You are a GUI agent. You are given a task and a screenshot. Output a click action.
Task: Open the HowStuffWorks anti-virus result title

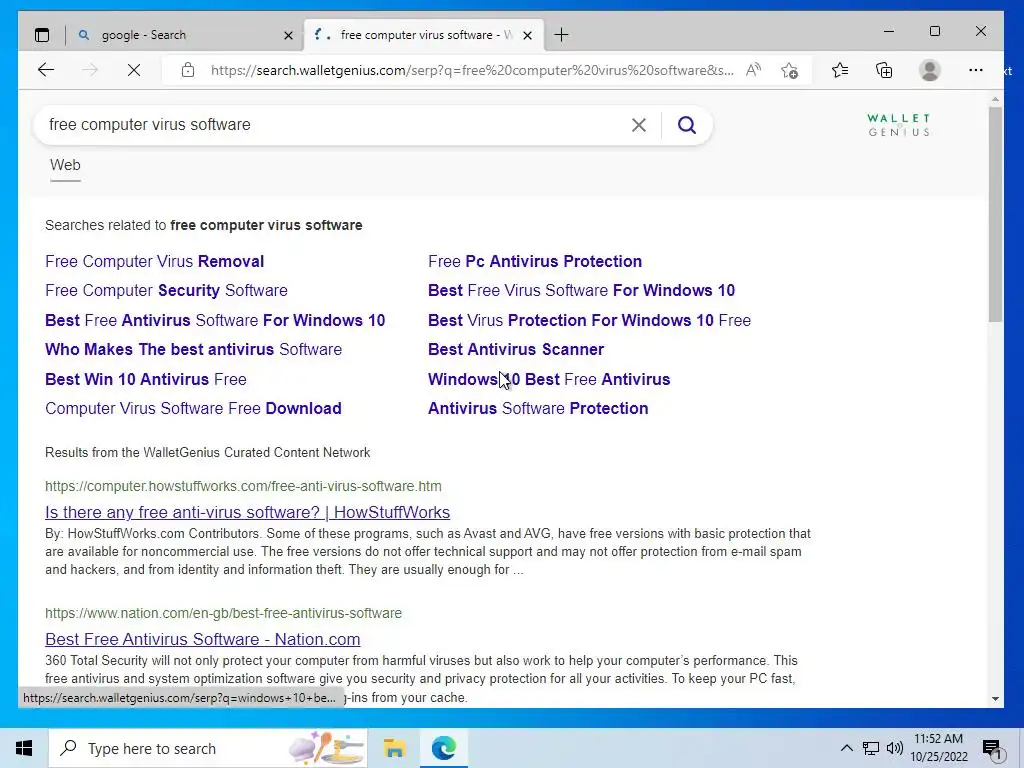click(248, 512)
